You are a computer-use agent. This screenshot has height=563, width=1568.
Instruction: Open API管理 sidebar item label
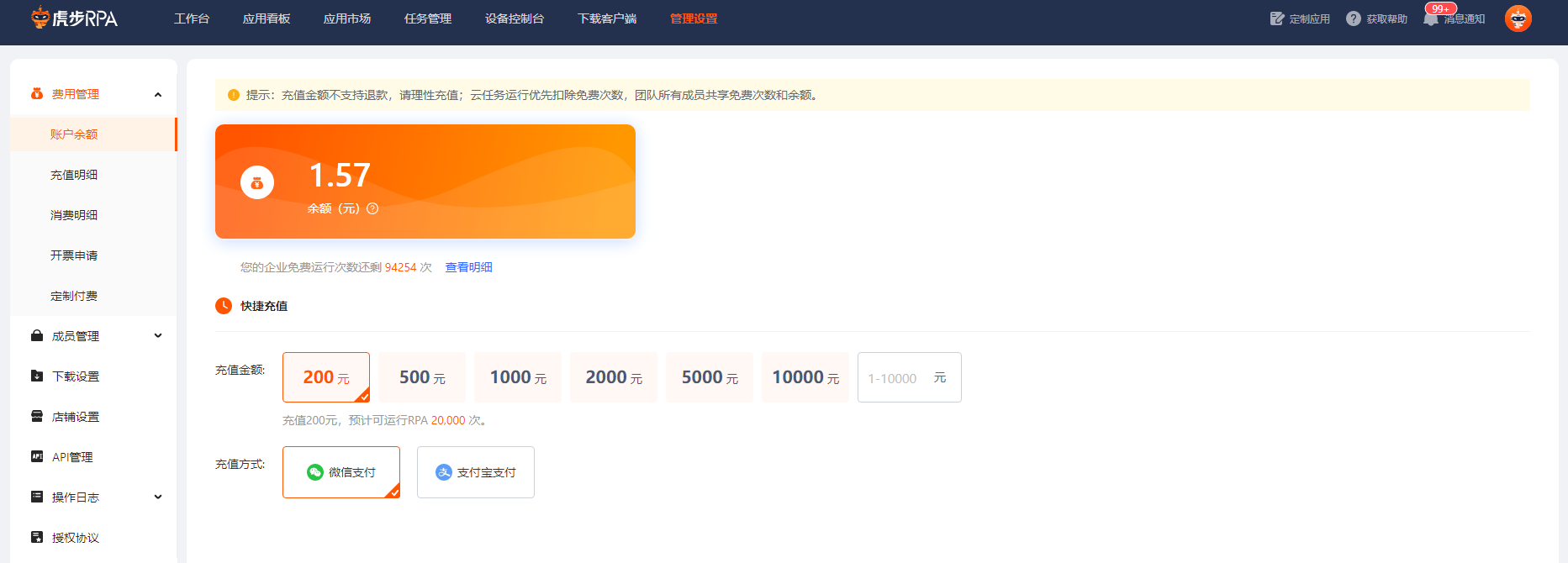tap(72, 457)
